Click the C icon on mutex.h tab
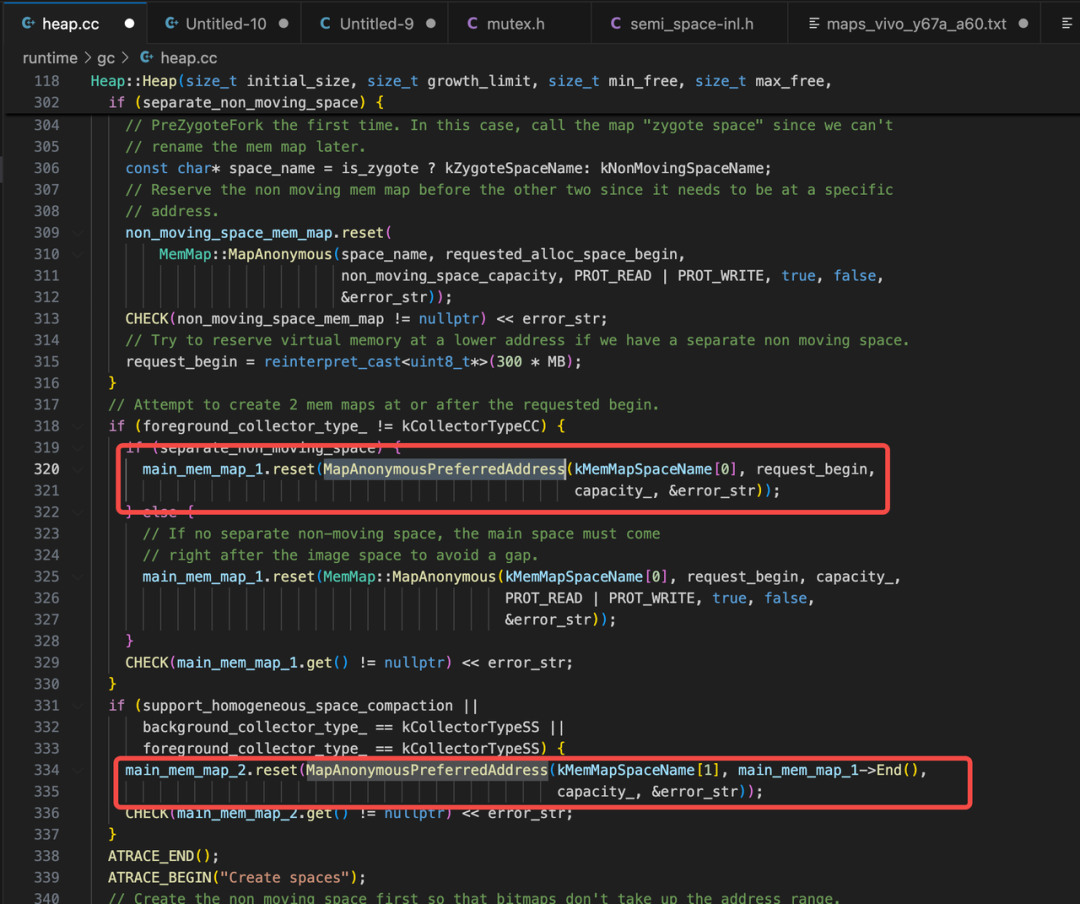 coord(472,23)
